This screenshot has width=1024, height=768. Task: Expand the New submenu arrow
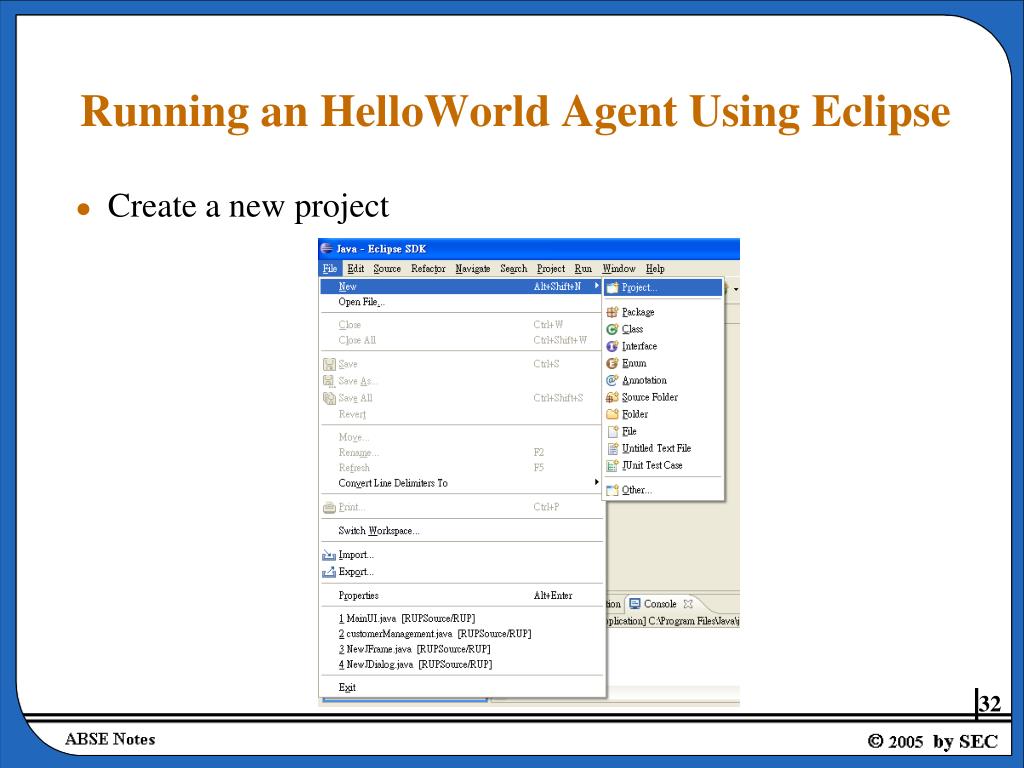point(597,286)
